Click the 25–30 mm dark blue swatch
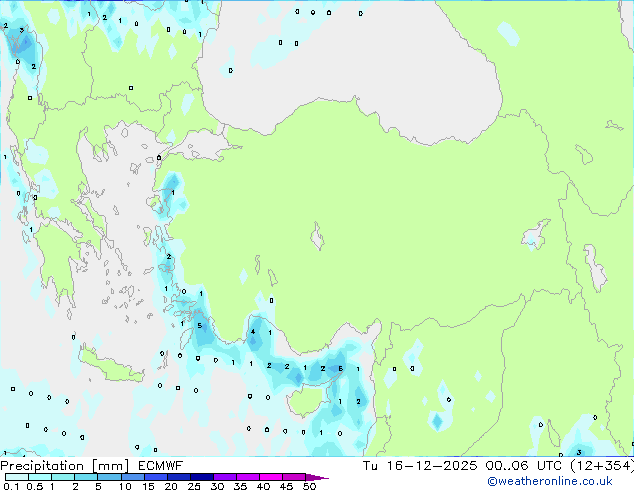Screen dimensions: 634x490 point(201,477)
